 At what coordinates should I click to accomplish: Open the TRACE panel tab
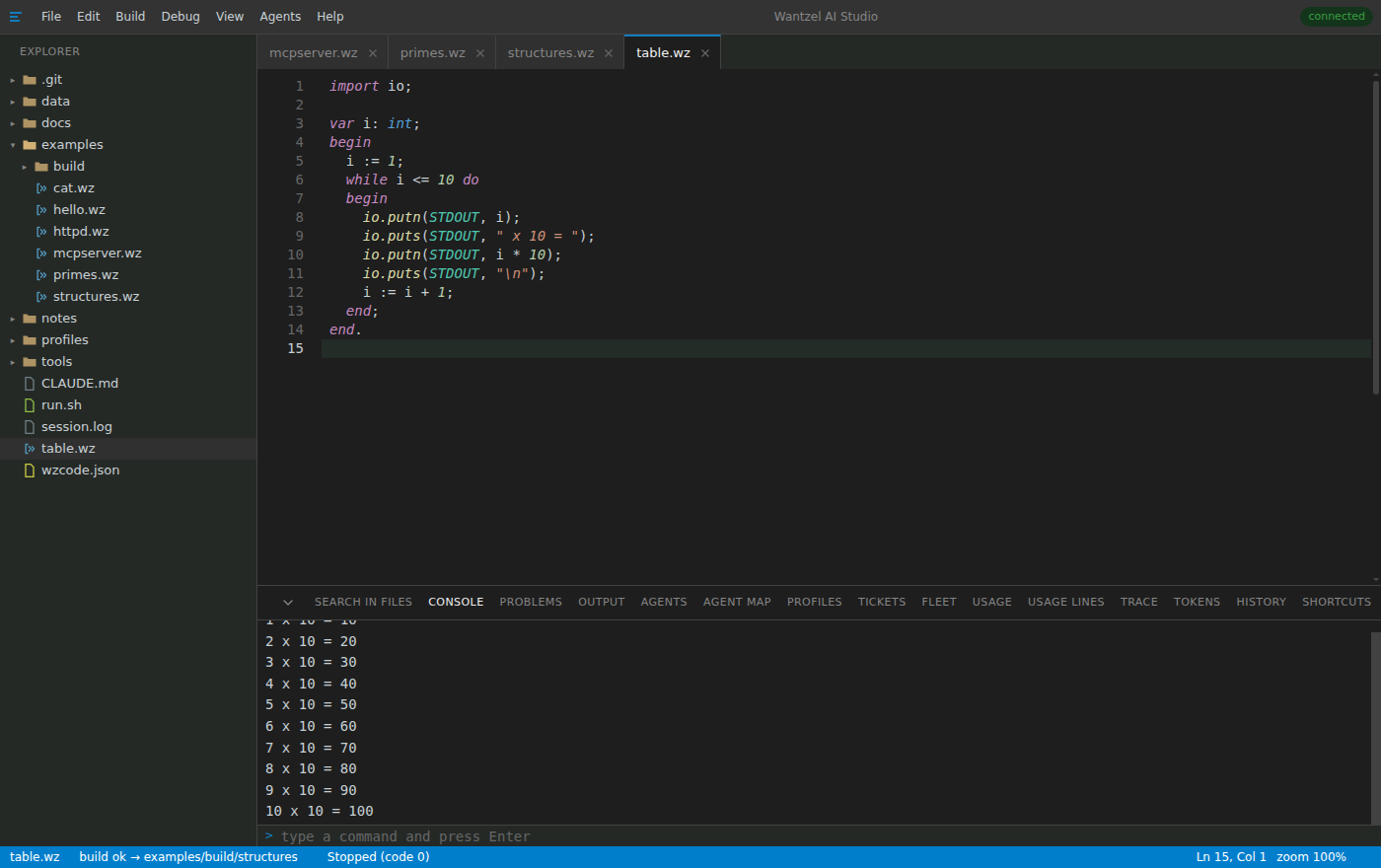[1139, 602]
